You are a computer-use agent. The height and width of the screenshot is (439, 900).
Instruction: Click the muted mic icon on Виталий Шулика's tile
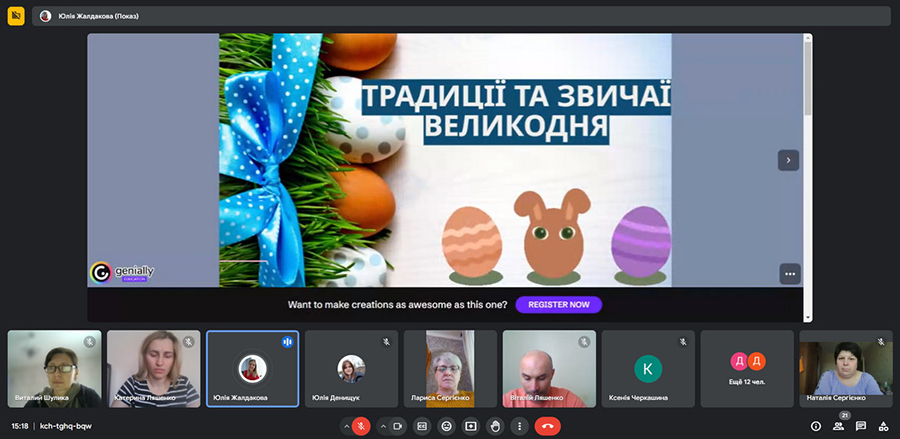point(90,342)
